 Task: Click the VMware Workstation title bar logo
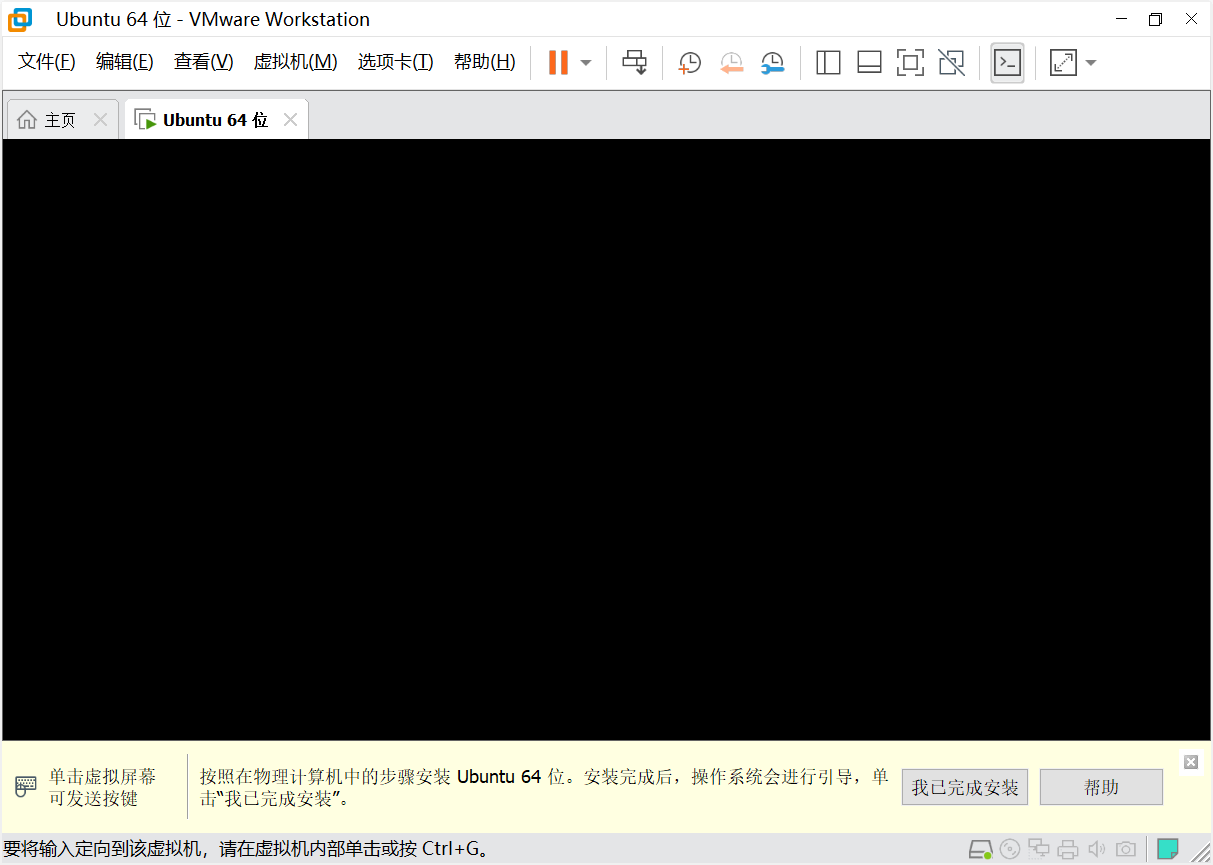pos(20,19)
